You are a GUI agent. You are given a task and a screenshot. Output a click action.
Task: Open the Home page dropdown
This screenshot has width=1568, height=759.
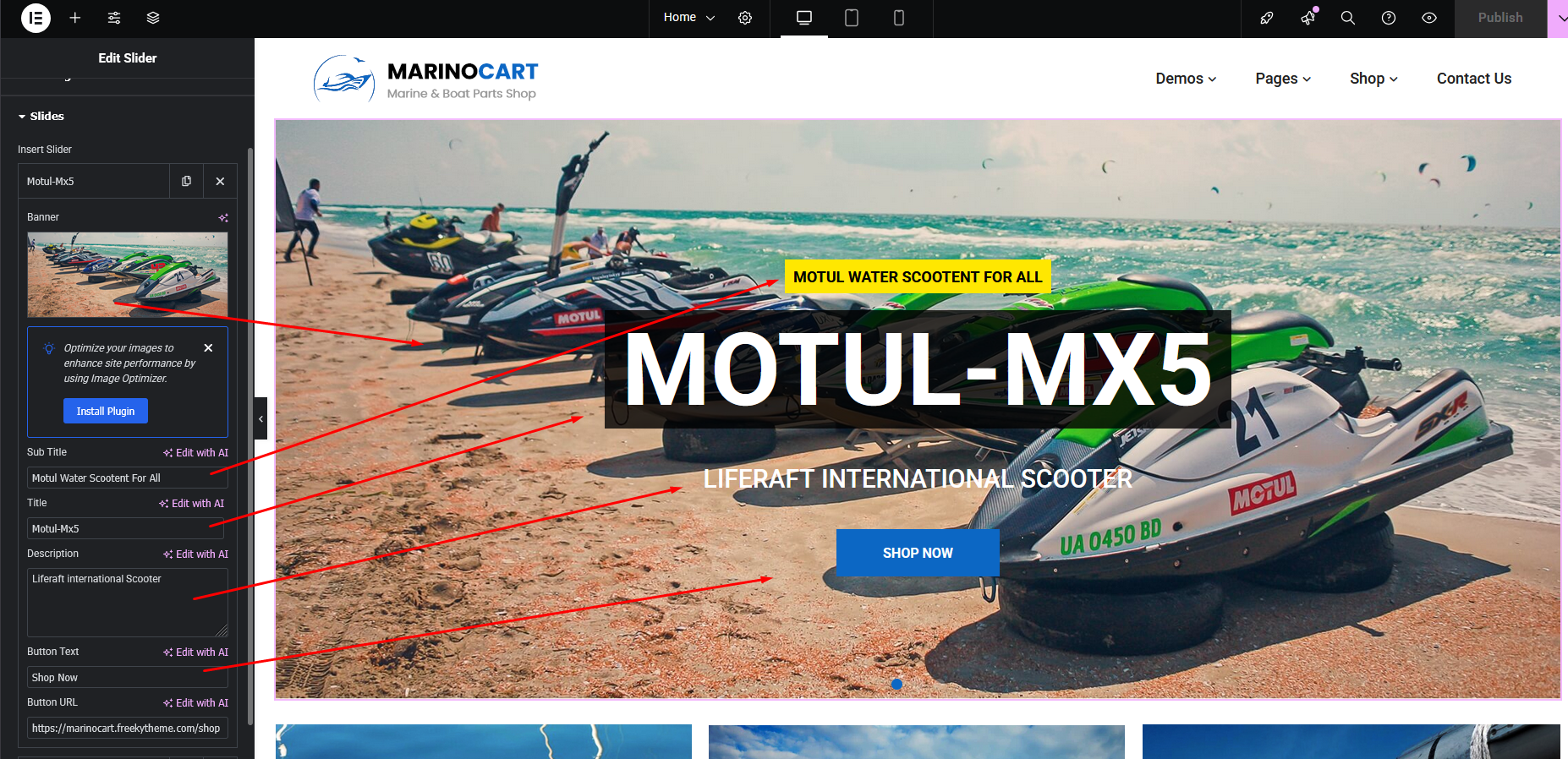688,18
